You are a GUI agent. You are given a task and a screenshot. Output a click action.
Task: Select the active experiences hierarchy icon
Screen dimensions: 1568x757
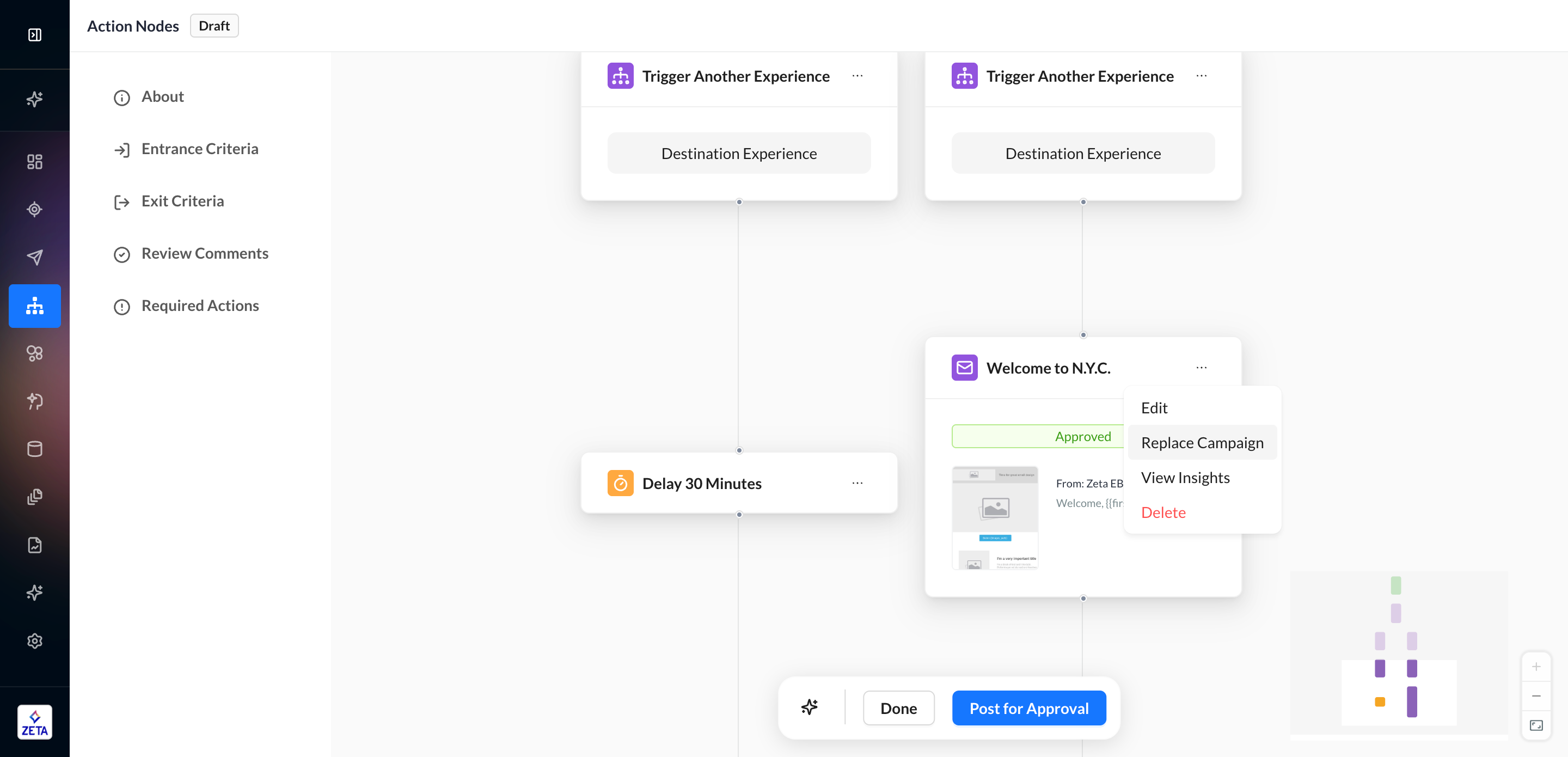coord(35,306)
